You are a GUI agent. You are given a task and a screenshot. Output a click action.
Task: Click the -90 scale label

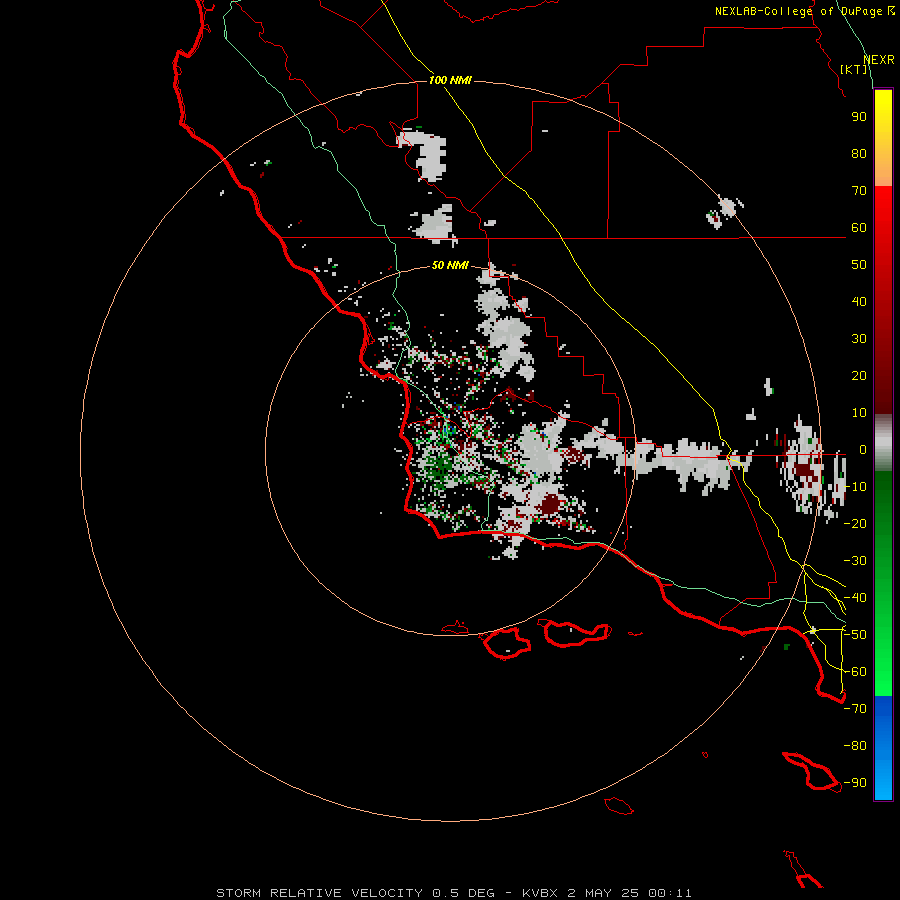click(855, 783)
